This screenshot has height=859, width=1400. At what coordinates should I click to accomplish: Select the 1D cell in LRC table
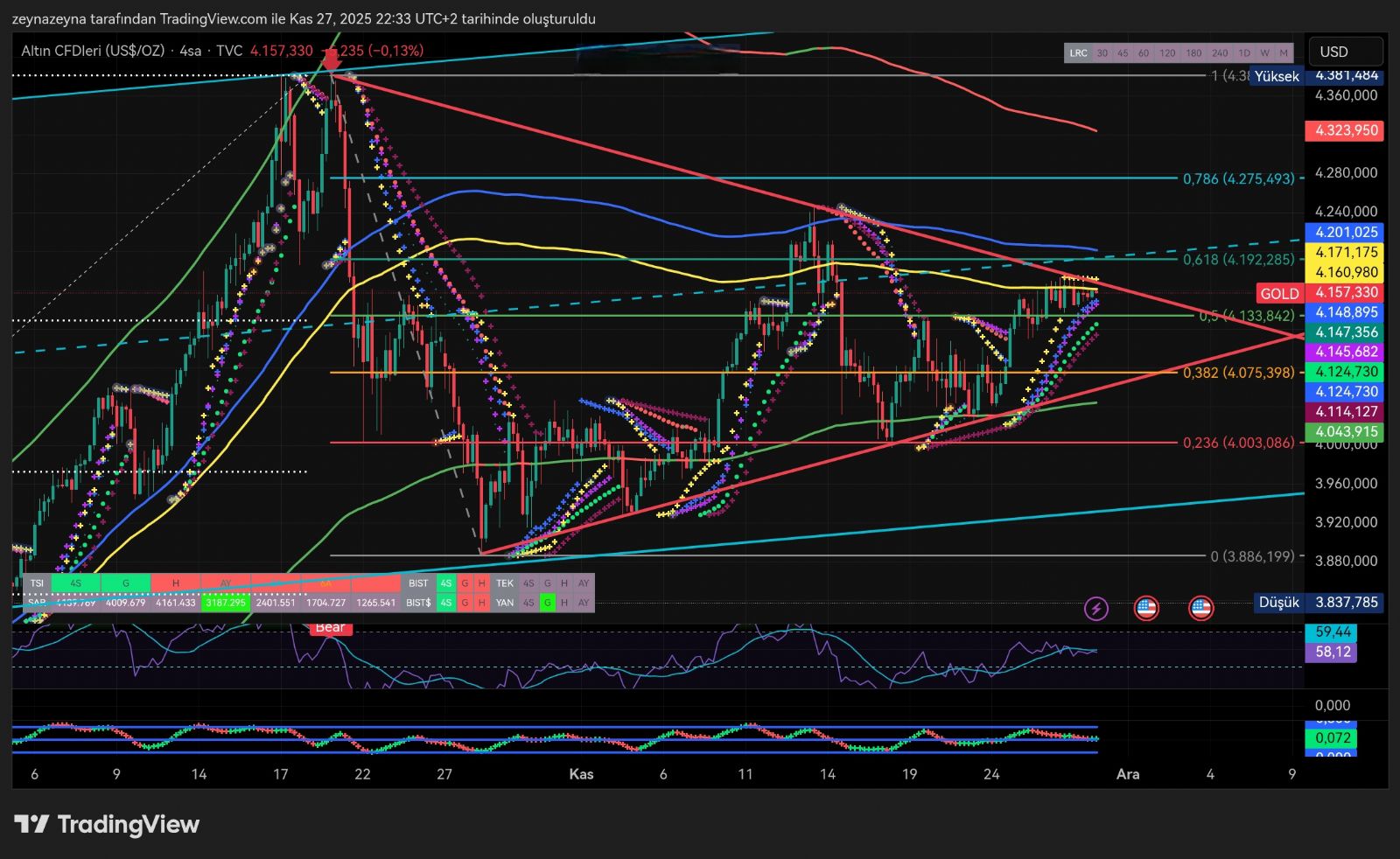click(1244, 53)
